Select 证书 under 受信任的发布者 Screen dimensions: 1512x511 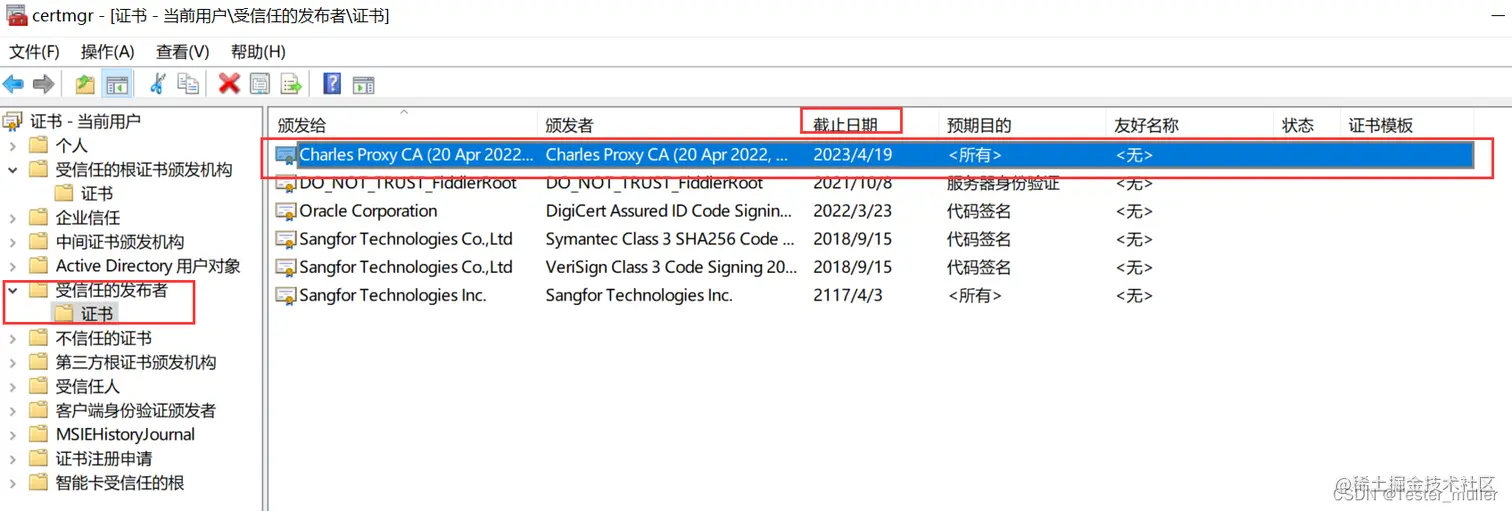pyautogui.click(x=97, y=314)
